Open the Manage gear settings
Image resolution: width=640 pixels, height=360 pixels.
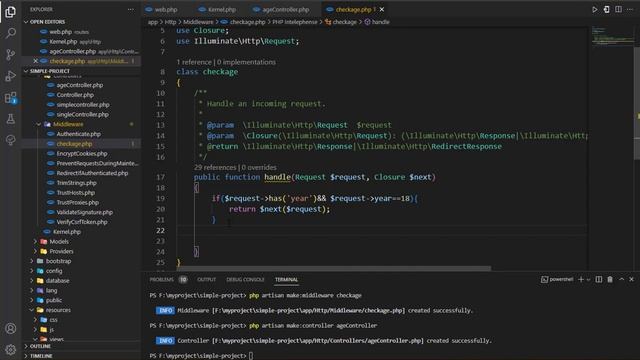[x=11, y=349]
